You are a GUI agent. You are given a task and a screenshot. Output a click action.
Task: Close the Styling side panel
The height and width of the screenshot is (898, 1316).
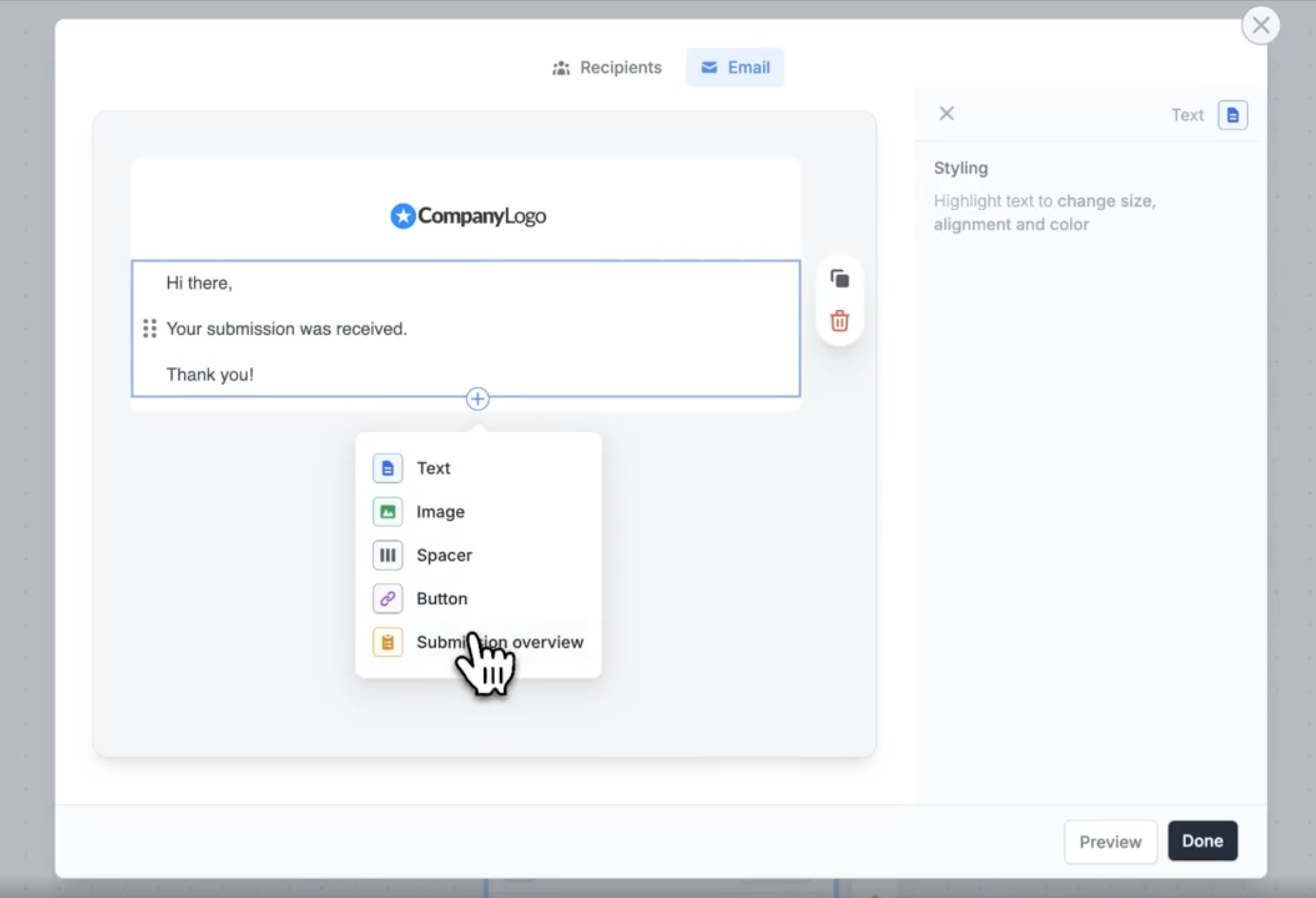[x=946, y=113]
